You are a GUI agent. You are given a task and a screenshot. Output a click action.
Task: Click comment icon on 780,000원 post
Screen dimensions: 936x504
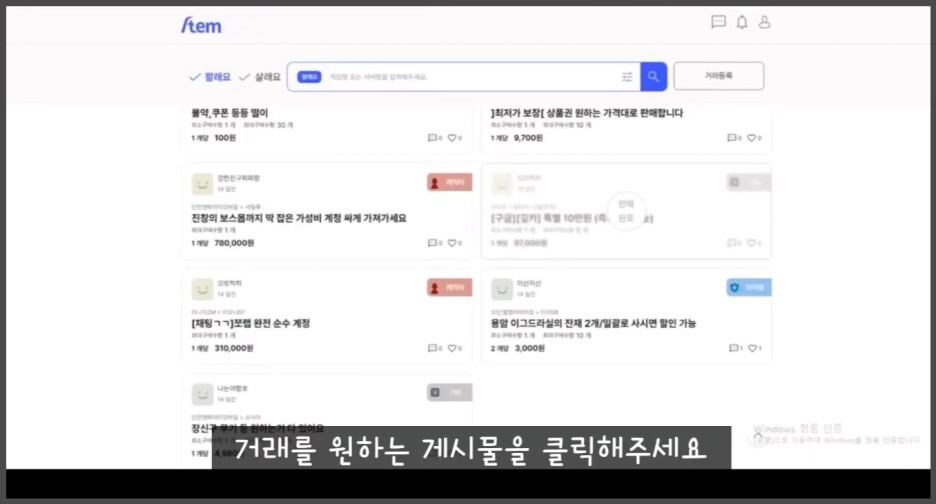pos(432,243)
